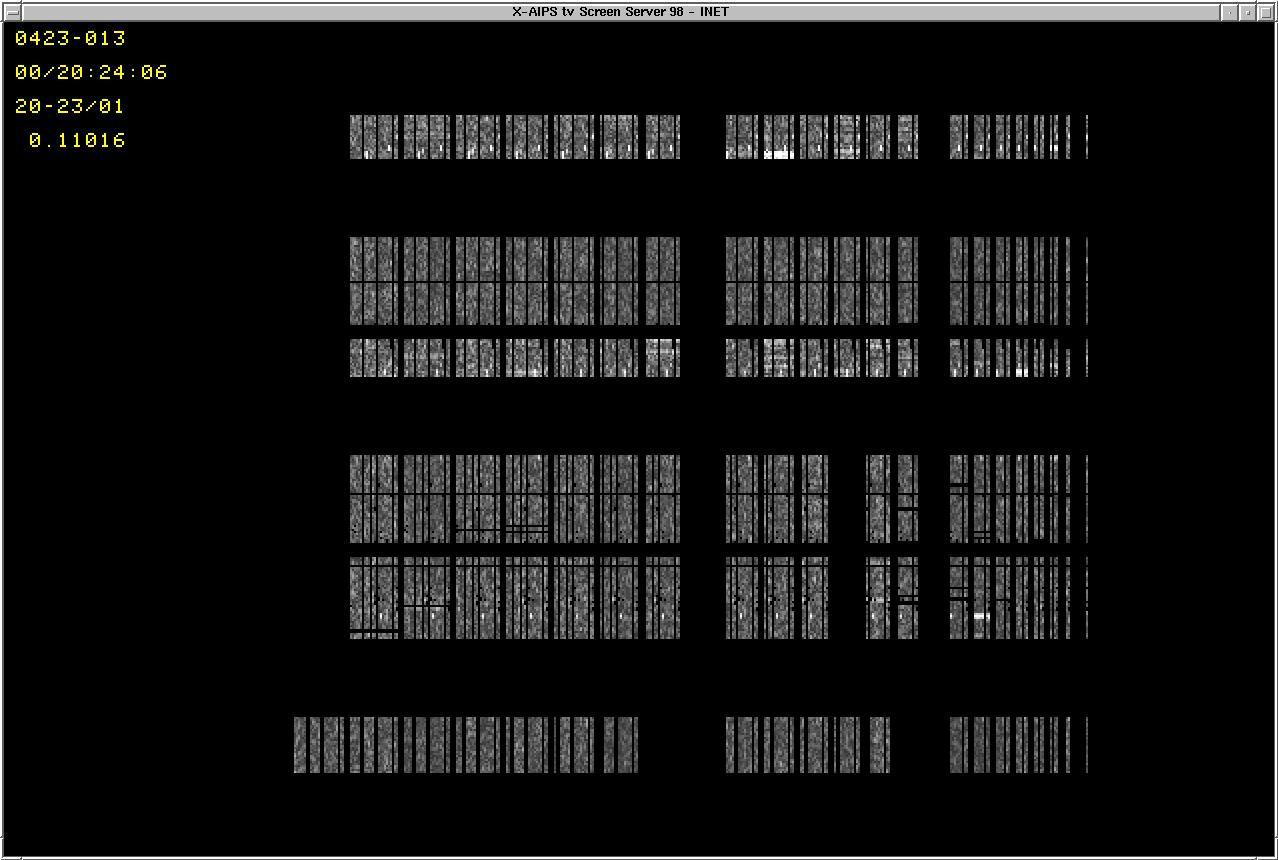The width and height of the screenshot is (1278, 860).
Task: Click the bottom-row middle data panel
Action: pos(807,744)
